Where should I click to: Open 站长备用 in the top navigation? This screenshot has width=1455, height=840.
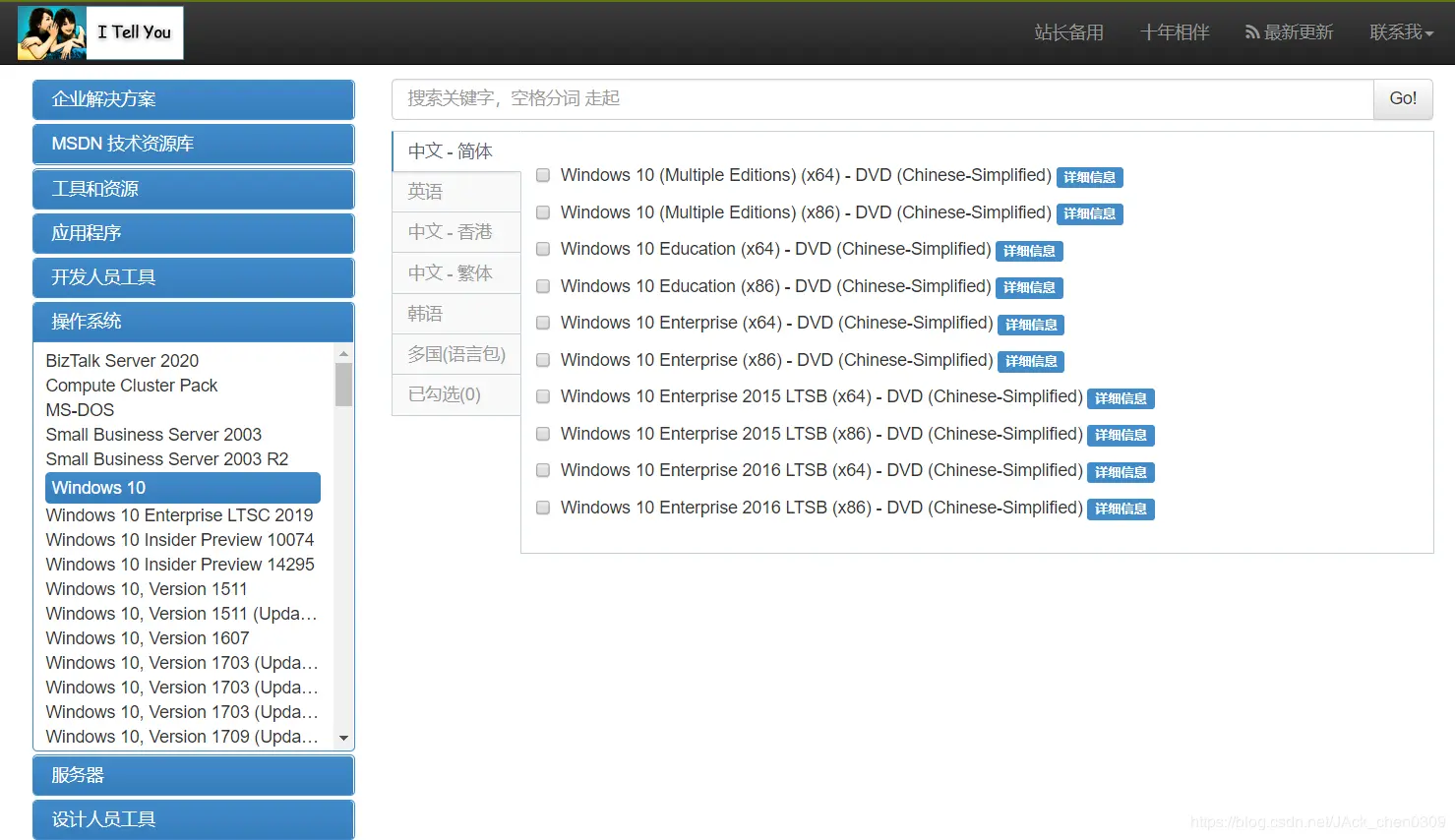(x=1068, y=32)
